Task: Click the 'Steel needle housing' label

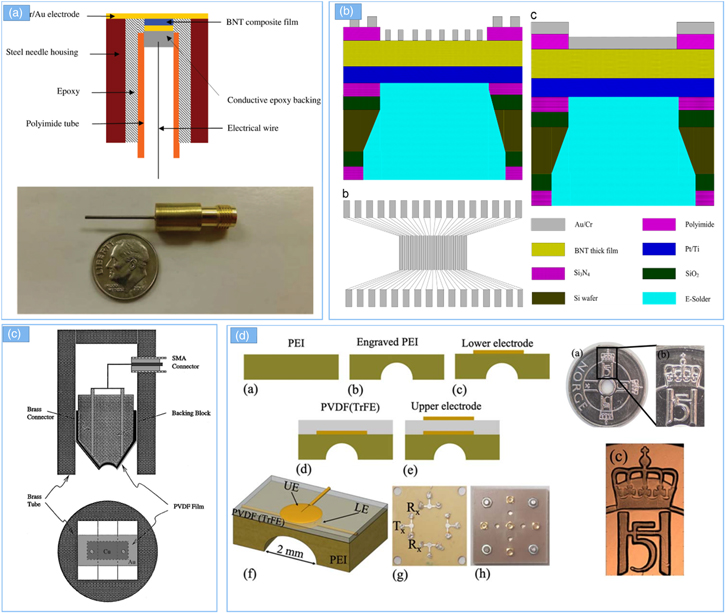Action: [42, 52]
